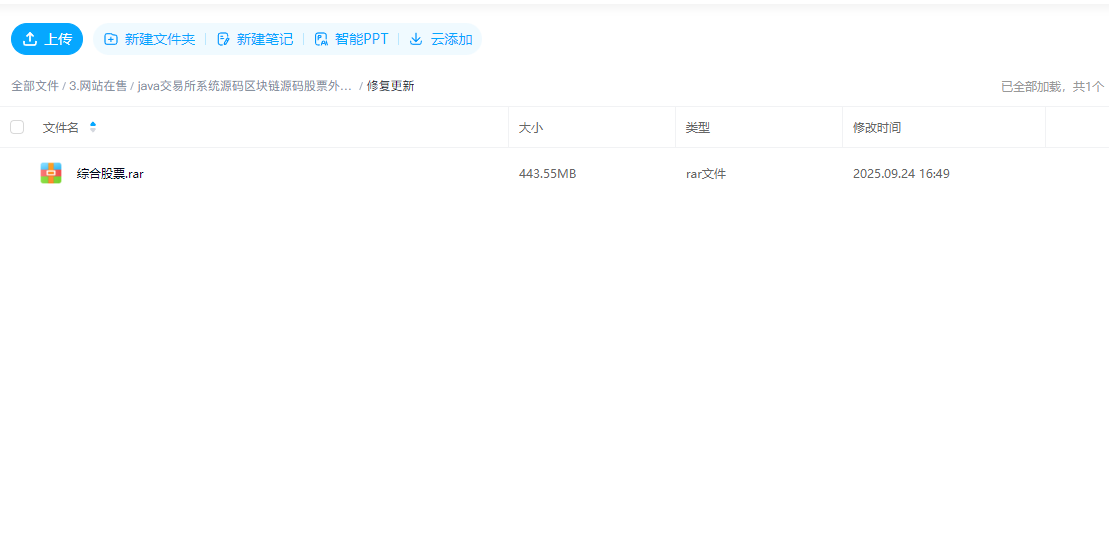
Task: Click the sort arrows beside 文件名
Action: pos(93,127)
